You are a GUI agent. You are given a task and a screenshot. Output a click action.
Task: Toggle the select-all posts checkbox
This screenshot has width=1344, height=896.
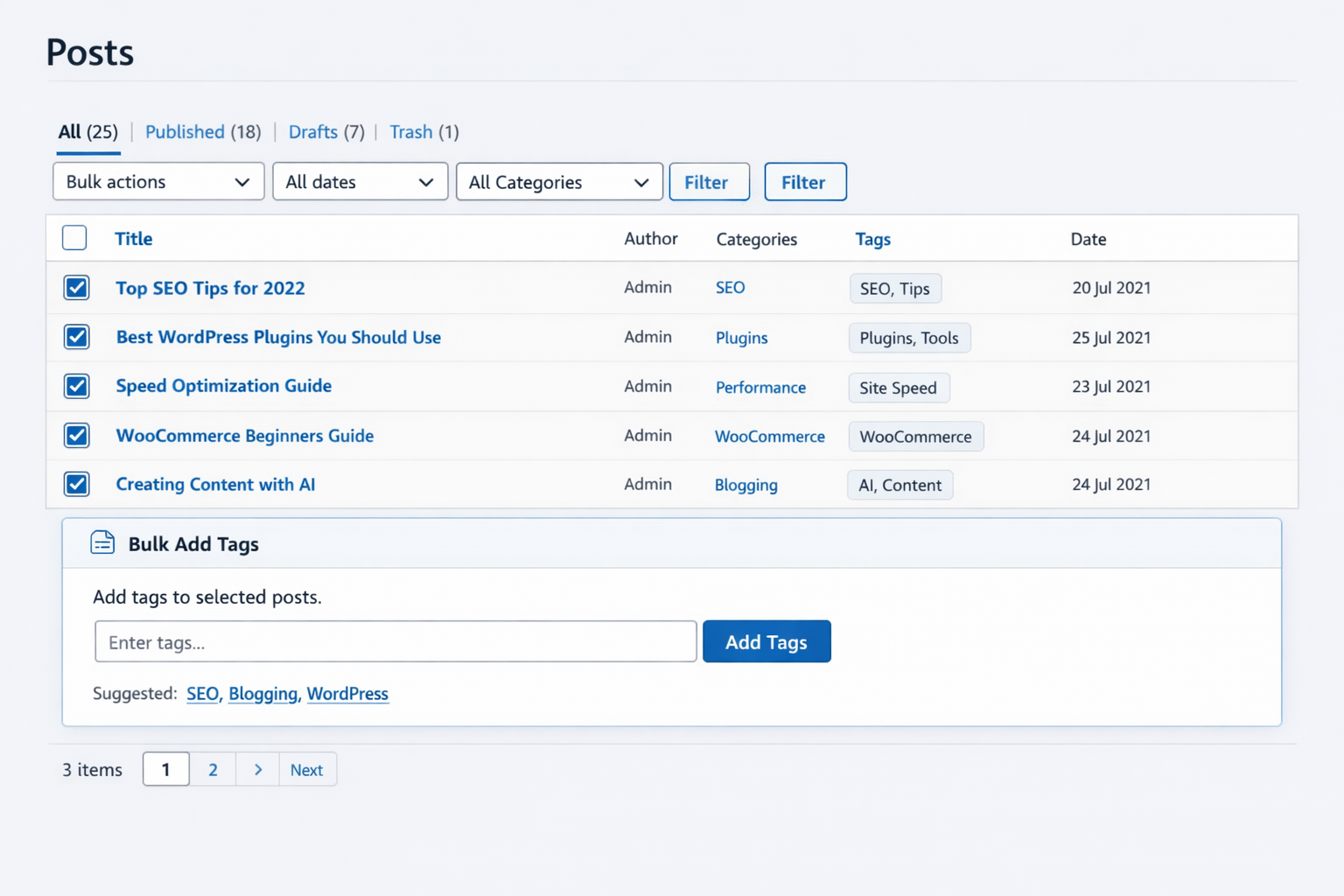[75, 238]
